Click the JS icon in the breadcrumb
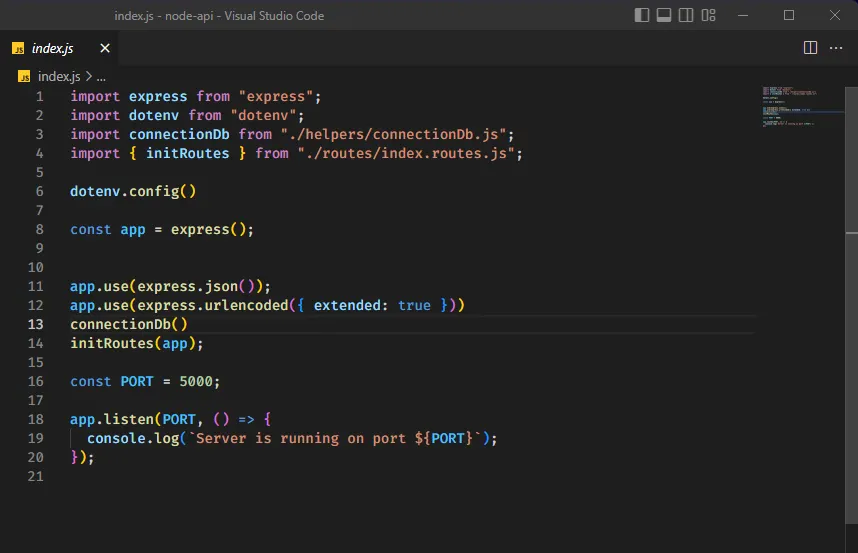 (24, 77)
